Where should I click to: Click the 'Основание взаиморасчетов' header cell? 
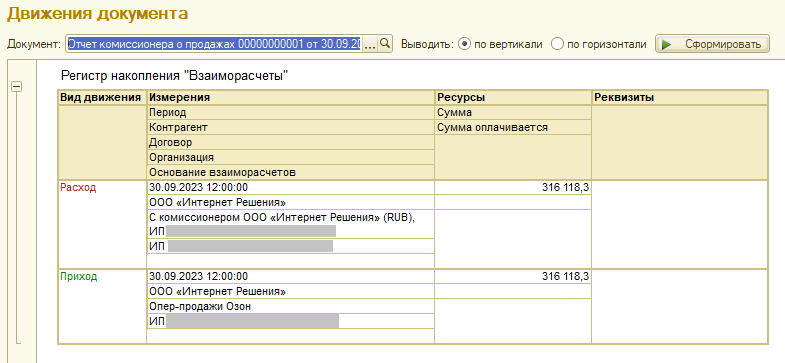tap(291, 172)
